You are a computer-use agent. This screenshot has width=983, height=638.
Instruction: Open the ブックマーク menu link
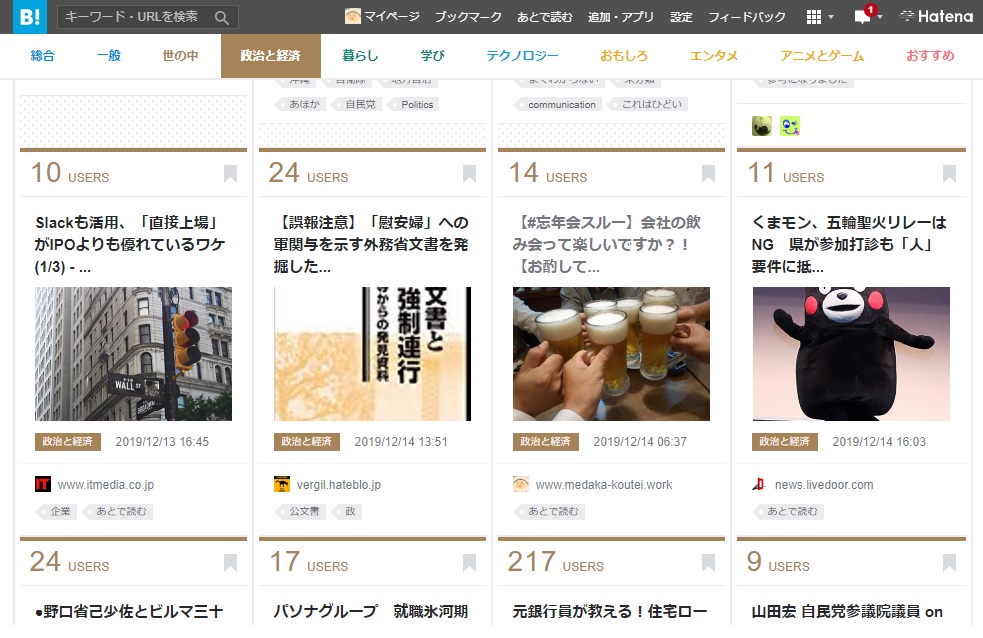click(x=468, y=17)
